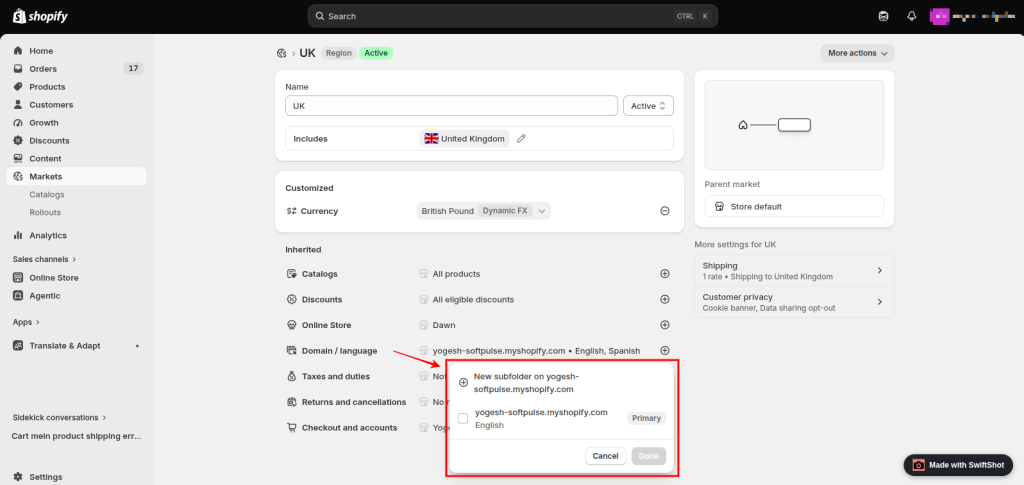1024x485 pixels.
Task: Open Shipping settings for UK
Action: point(794,270)
